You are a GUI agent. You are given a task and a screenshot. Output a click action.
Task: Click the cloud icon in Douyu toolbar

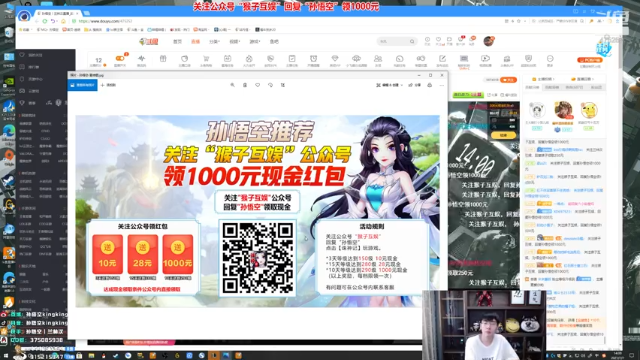point(356,60)
